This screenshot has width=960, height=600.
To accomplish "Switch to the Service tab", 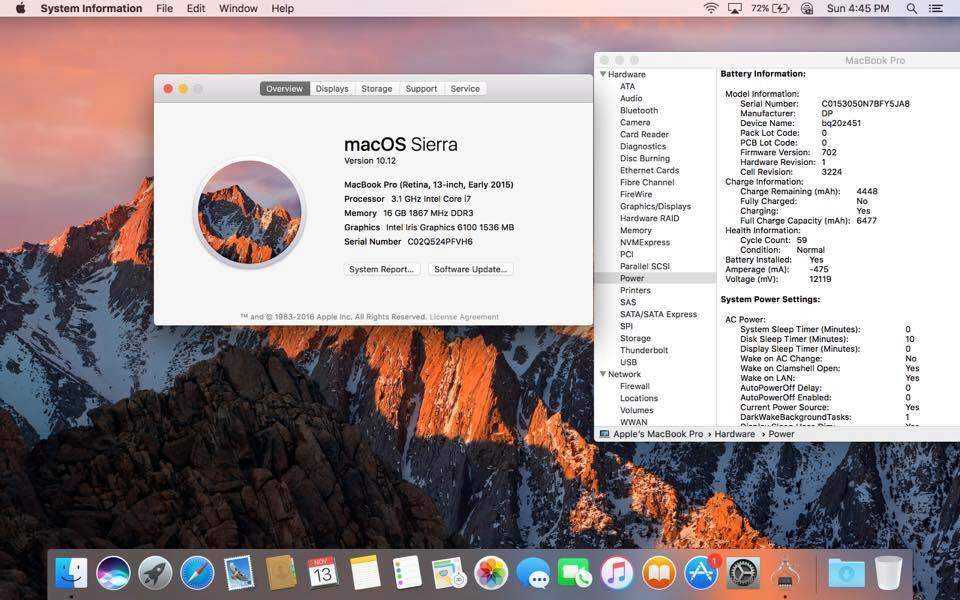I will (465, 89).
